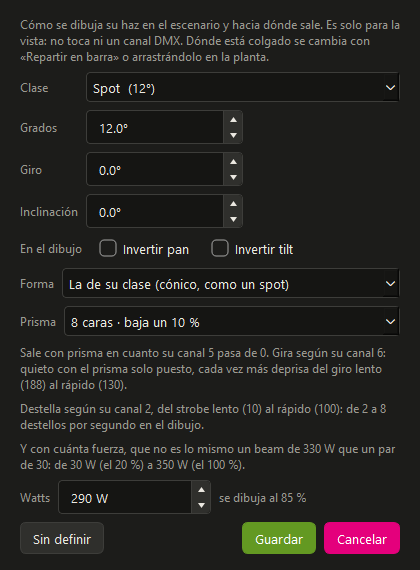Enable the Invertir tilt checkbox

point(220,249)
